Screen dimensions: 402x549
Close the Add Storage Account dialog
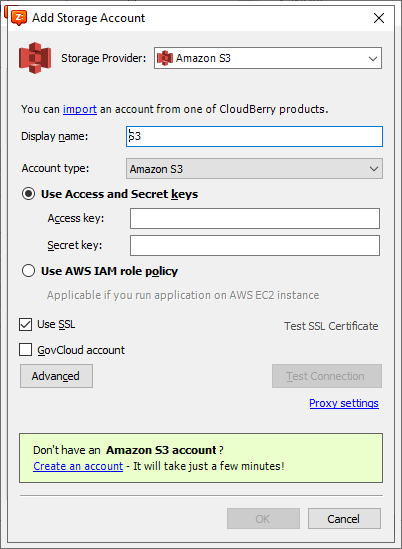(379, 18)
